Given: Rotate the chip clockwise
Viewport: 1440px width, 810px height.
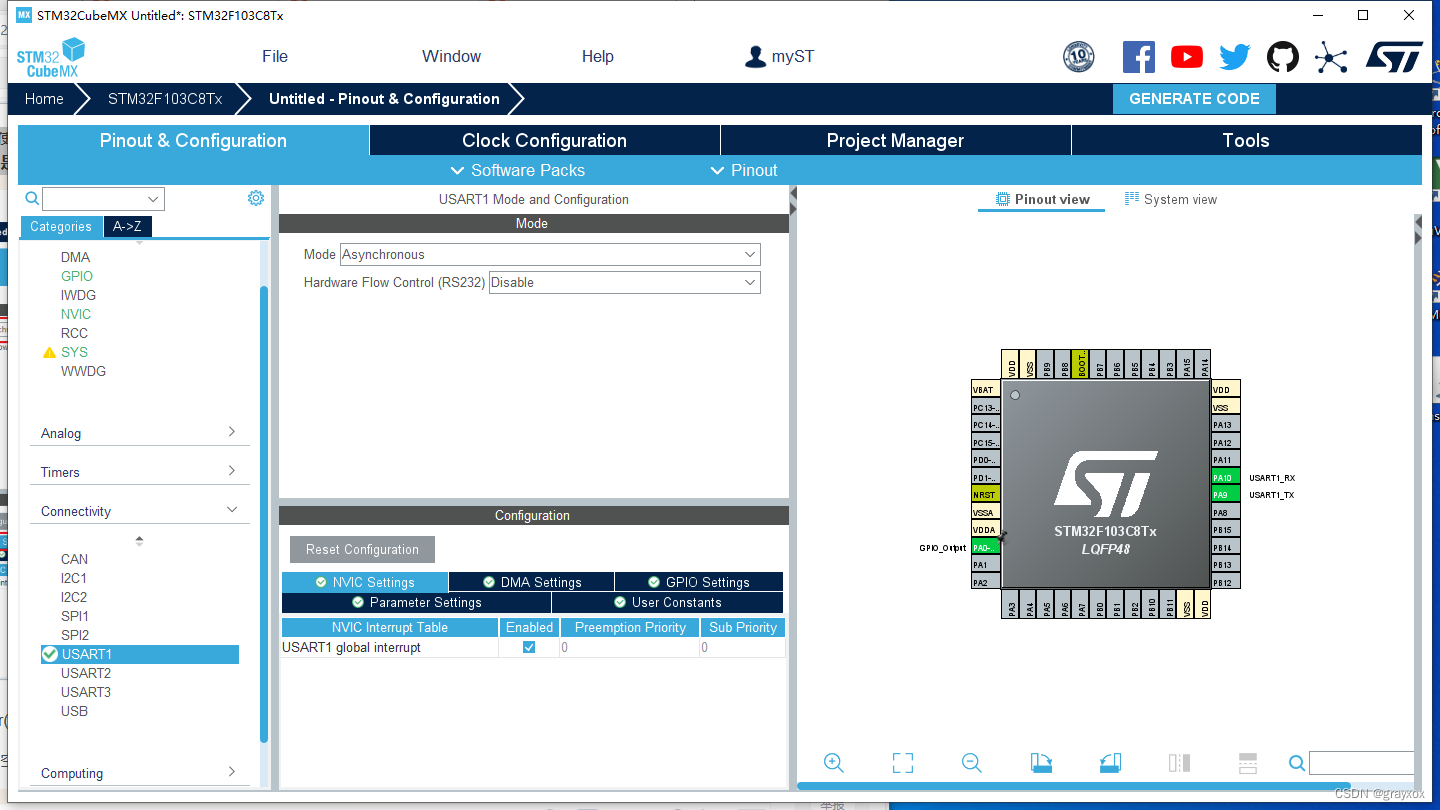Looking at the screenshot, I should pyautogui.click(x=1041, y=763).
